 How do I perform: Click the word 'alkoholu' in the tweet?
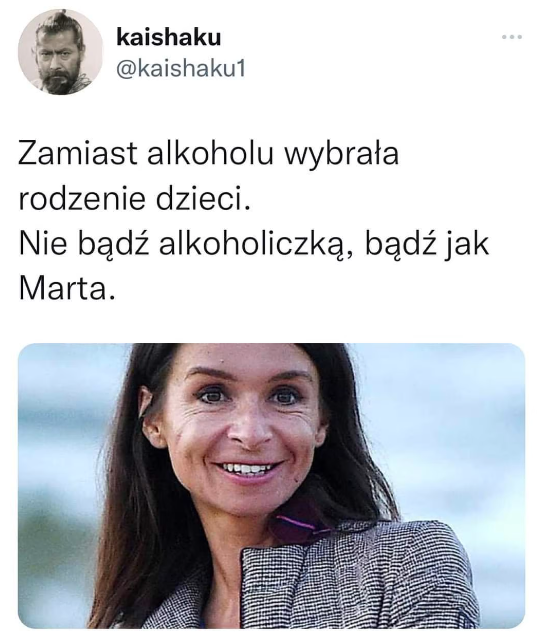(210, 152)
